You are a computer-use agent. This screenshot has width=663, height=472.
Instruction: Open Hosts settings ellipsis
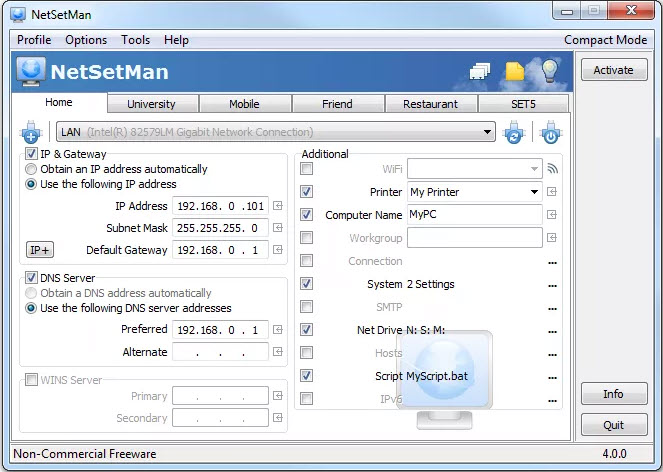click(552, 354)
